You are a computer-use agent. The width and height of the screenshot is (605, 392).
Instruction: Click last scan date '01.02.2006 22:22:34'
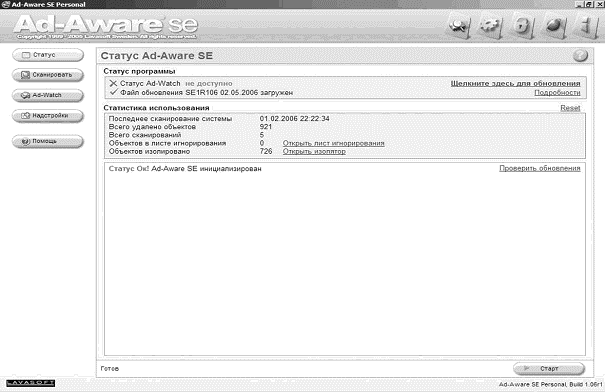point(294,118)
